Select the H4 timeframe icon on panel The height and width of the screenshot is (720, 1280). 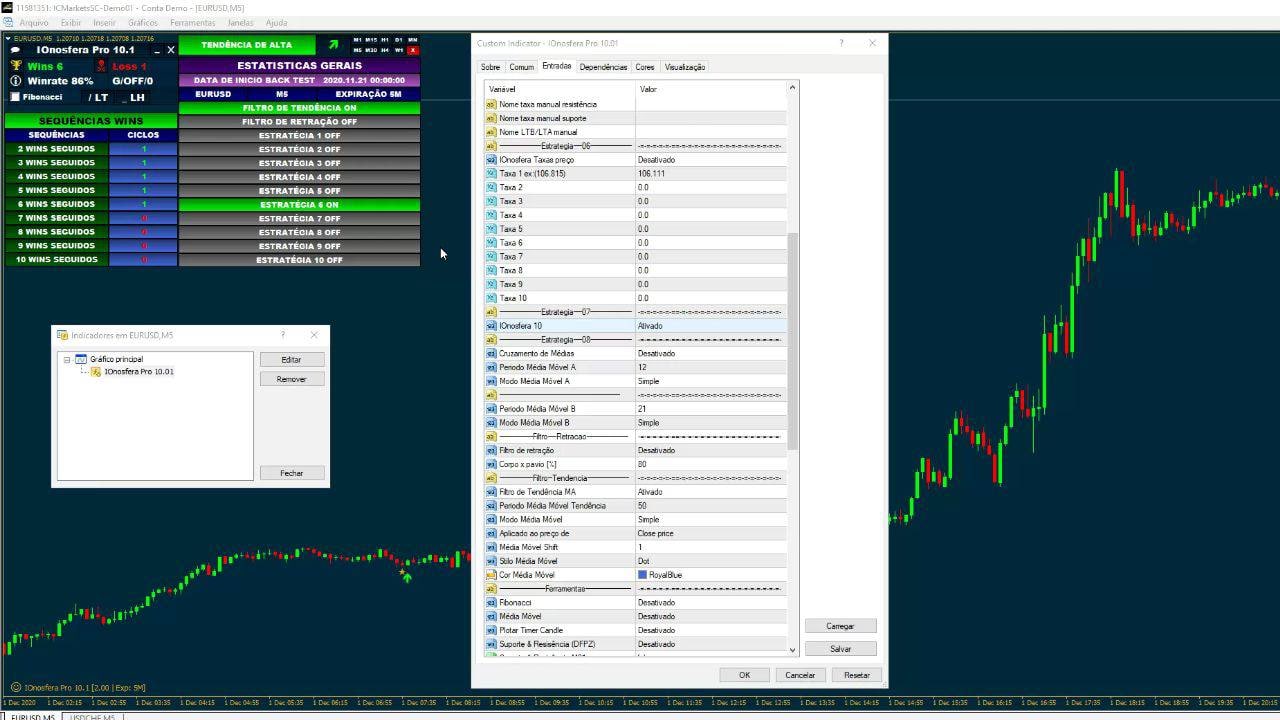click(385, 50)
